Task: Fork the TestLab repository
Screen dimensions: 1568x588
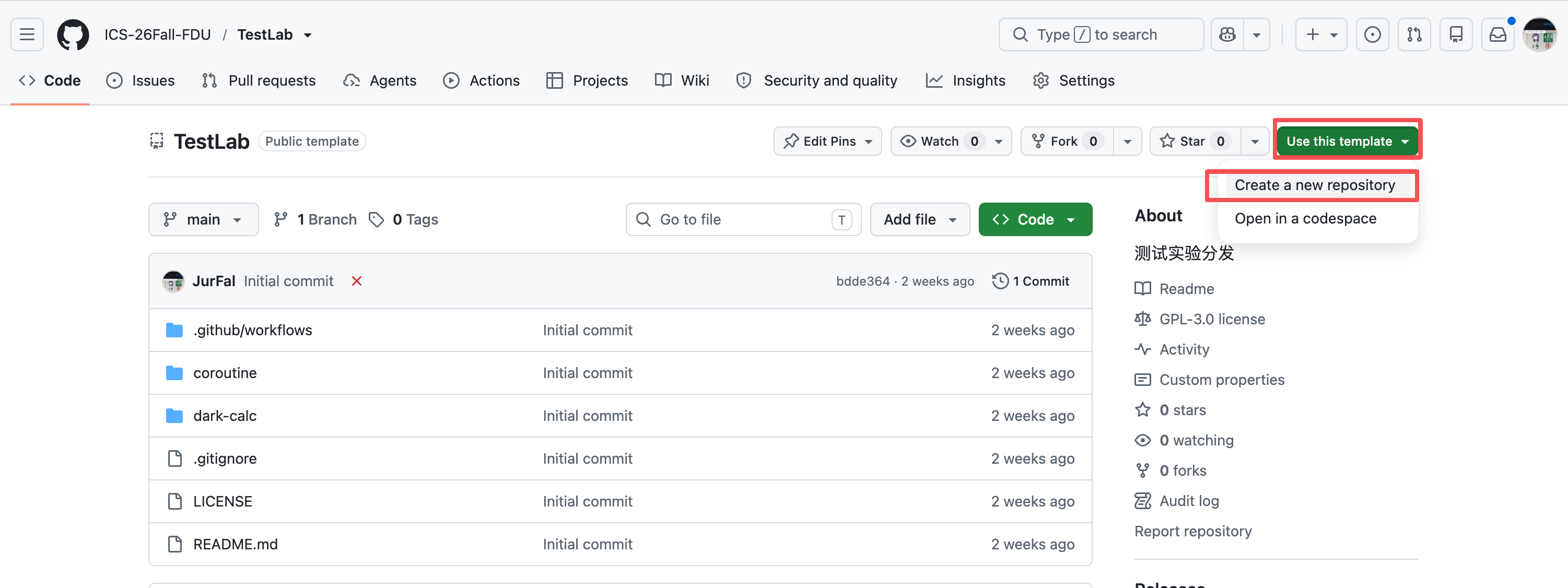Action: tap(1067, 141)
